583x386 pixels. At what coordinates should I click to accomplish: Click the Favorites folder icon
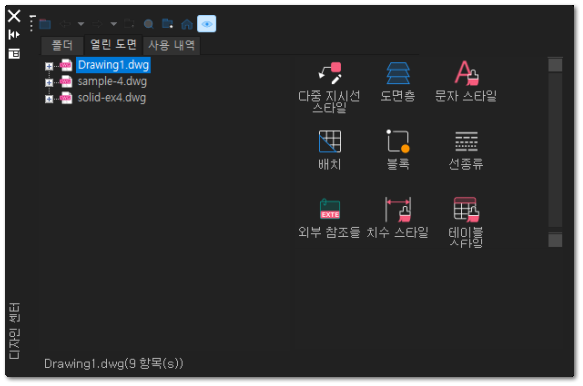click(x=168, y=24)
